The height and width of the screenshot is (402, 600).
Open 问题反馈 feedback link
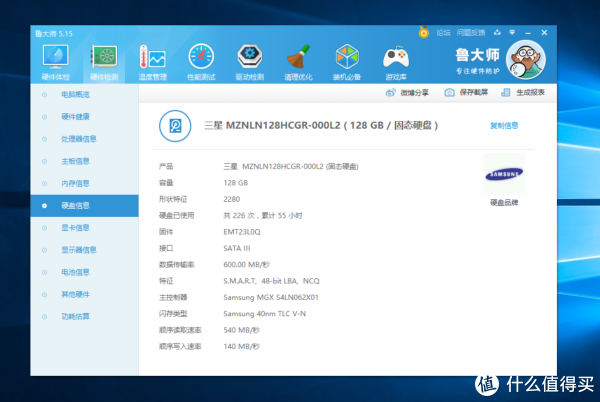pyautogui.click(x=471, y=33)
